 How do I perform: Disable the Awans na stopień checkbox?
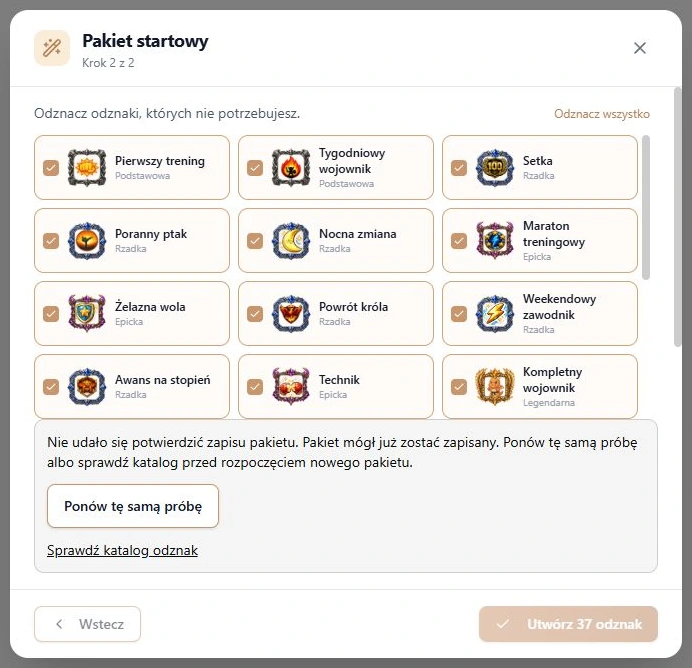tap(51, 387)
